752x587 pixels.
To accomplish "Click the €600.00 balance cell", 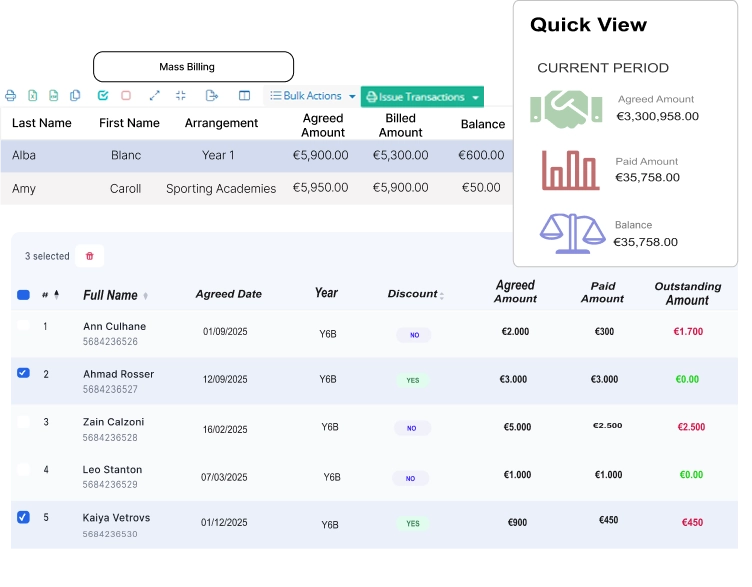I will pyautogui.click(x=481, y=155).
